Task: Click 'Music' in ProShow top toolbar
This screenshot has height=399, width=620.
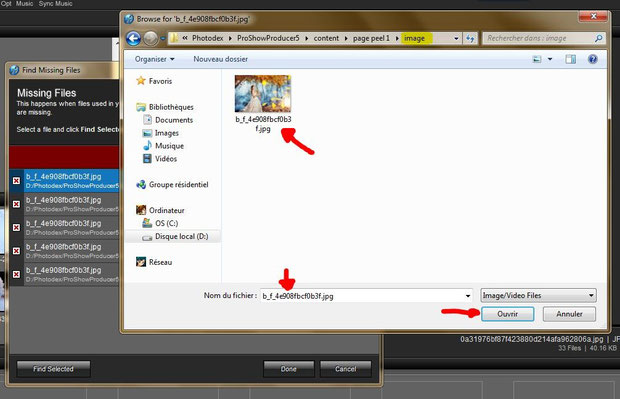Action: (x=24, y=4)
